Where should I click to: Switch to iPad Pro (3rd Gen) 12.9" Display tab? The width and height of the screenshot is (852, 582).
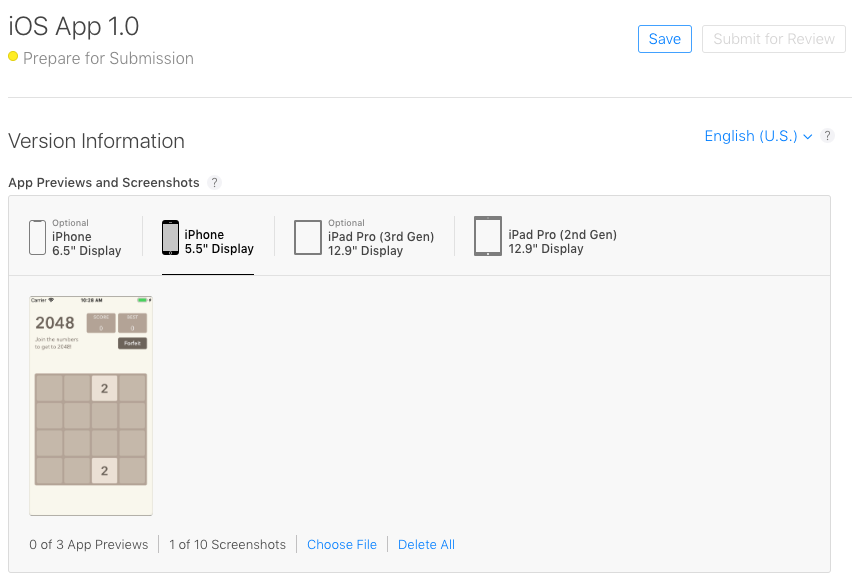tap(364, 237)
